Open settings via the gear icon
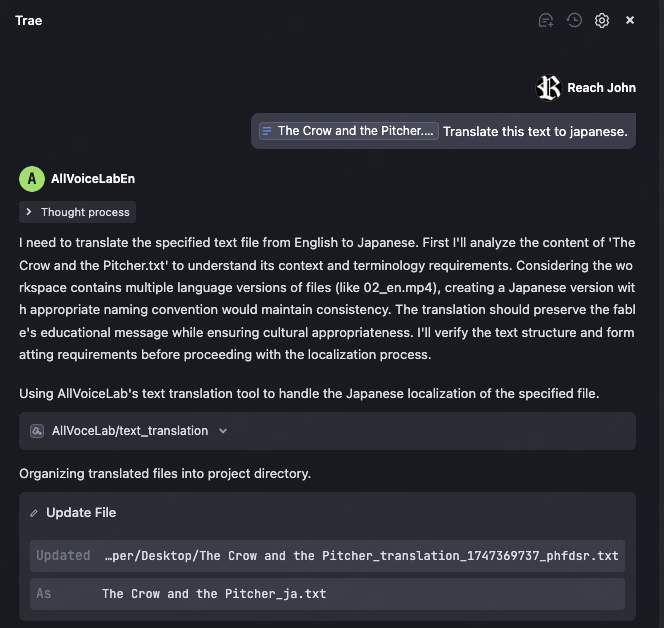 tap(602, 20)
